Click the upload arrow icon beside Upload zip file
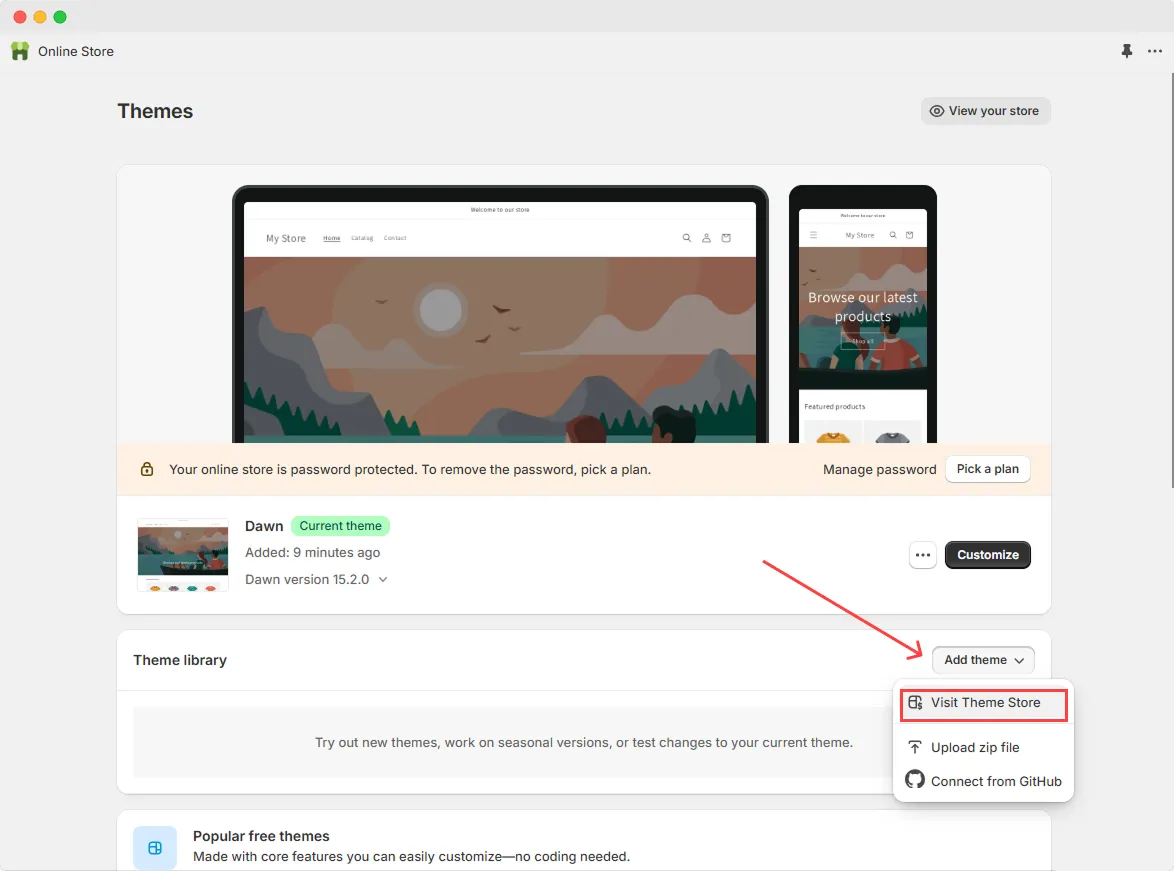The height and width of the screenshot is (871, 1174). 914,747
